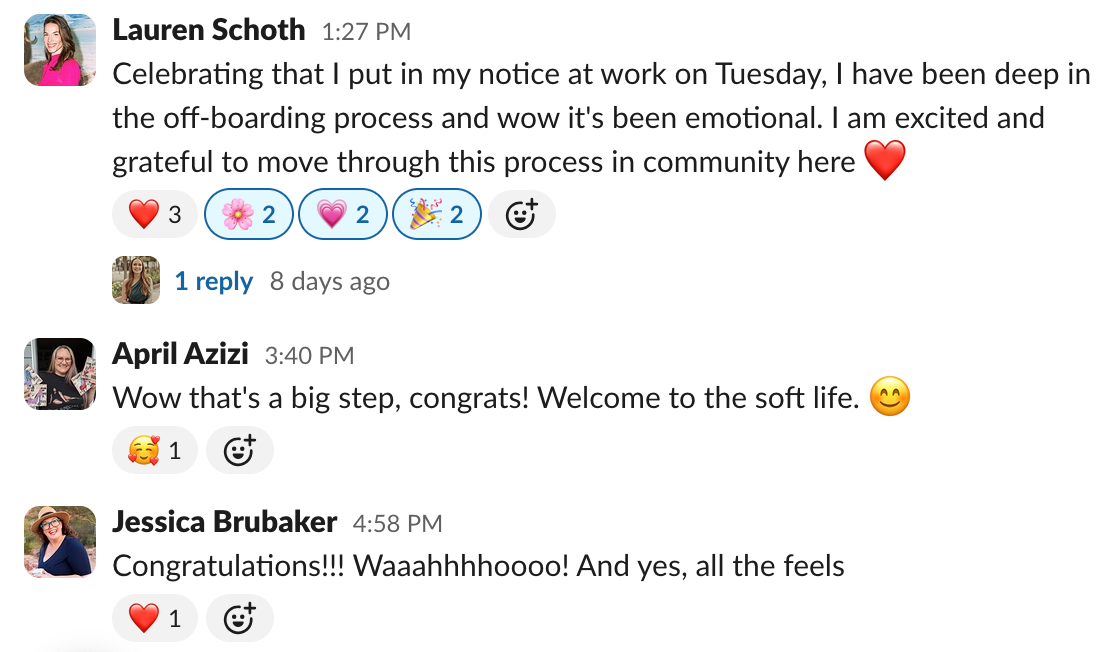Click the 1:27 PM message timestamp
The image size is (1106, 652).
click(366, 32)
